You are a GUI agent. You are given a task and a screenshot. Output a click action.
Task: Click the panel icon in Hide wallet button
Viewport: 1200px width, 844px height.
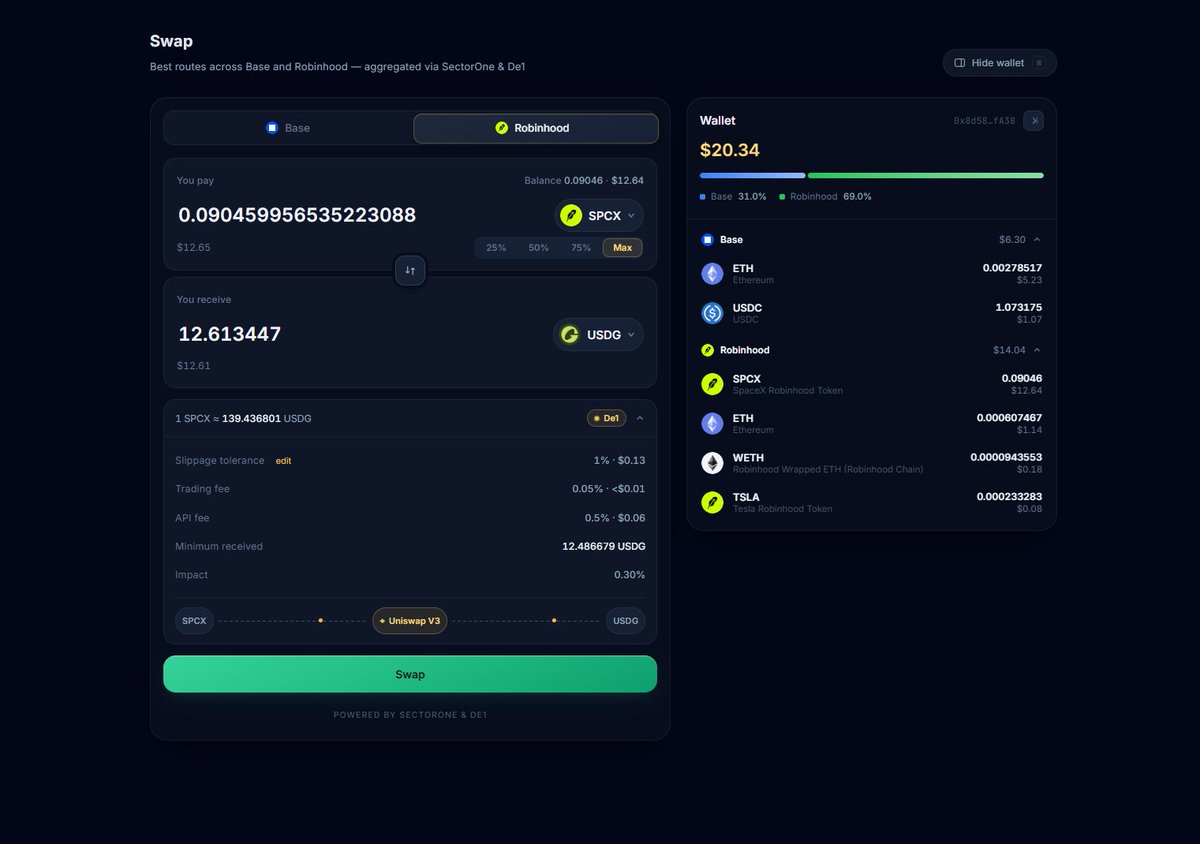960,63
